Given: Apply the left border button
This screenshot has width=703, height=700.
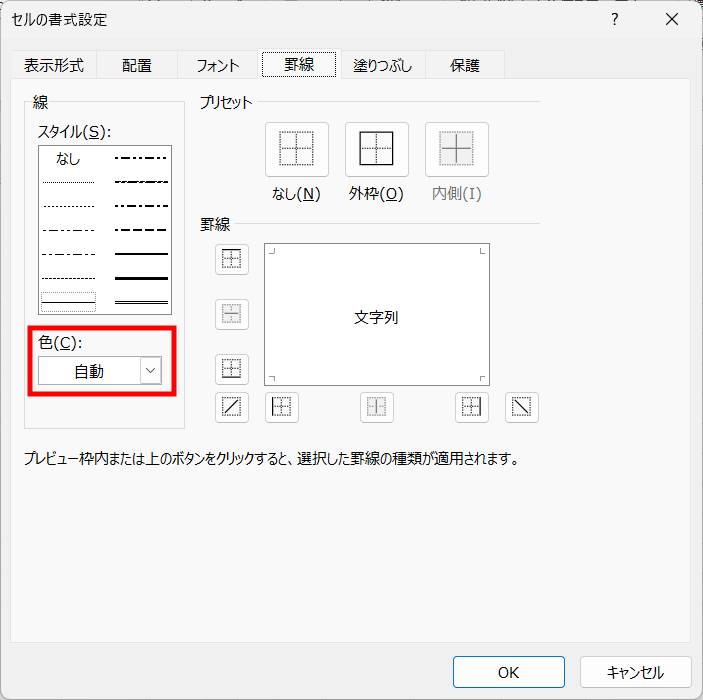Looking at the screenshot, I should tap(282, 407).
